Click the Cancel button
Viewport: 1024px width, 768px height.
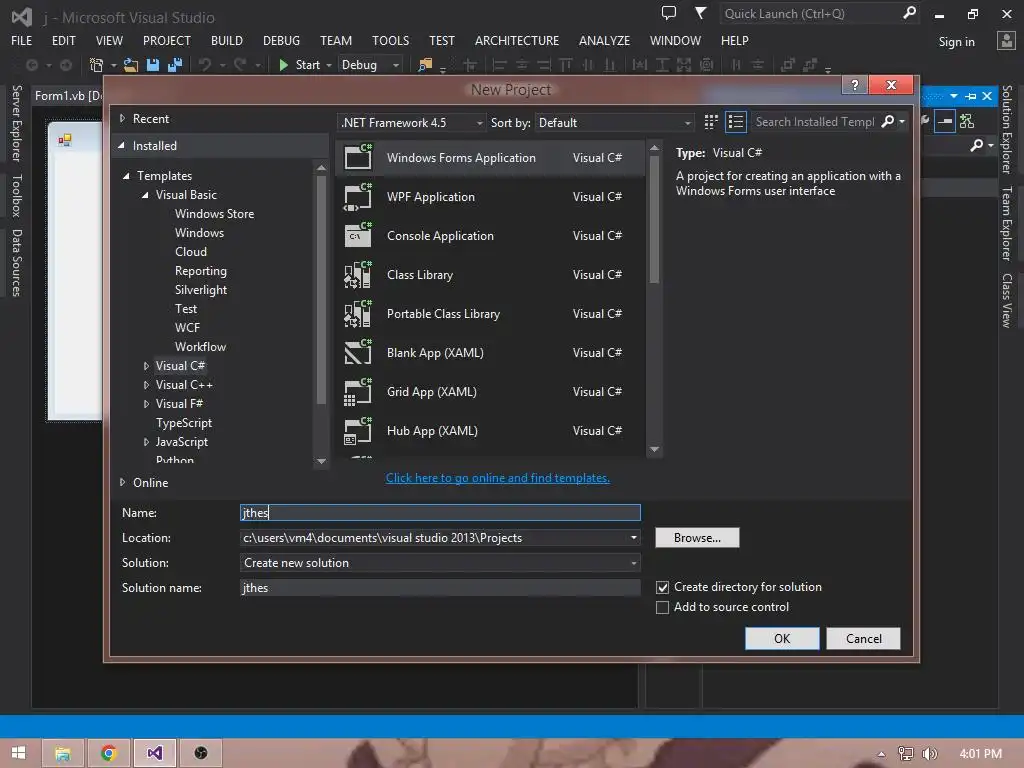pyautogui.click(x=863, y=639)
